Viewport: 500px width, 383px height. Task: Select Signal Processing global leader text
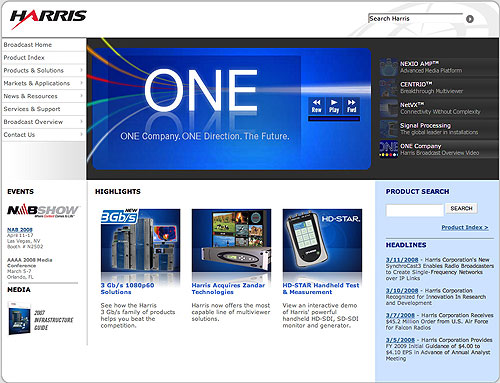[439, 129]
